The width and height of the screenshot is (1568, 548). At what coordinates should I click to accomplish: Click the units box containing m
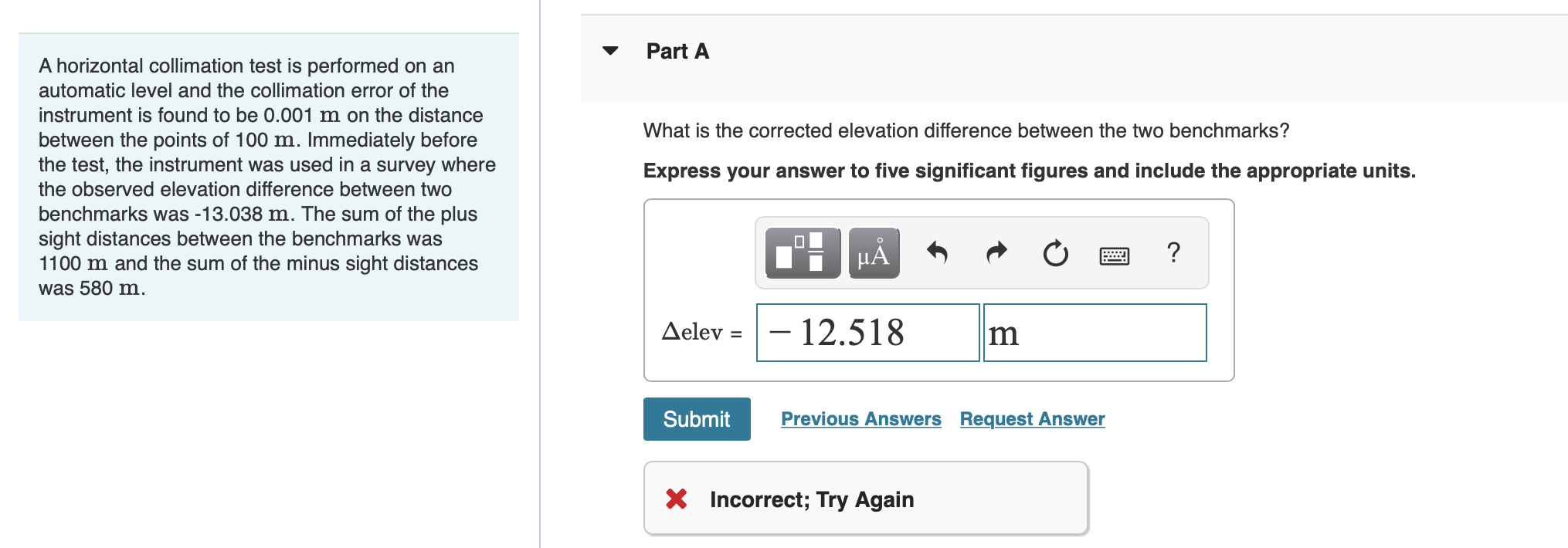(x=1094, y=333)
